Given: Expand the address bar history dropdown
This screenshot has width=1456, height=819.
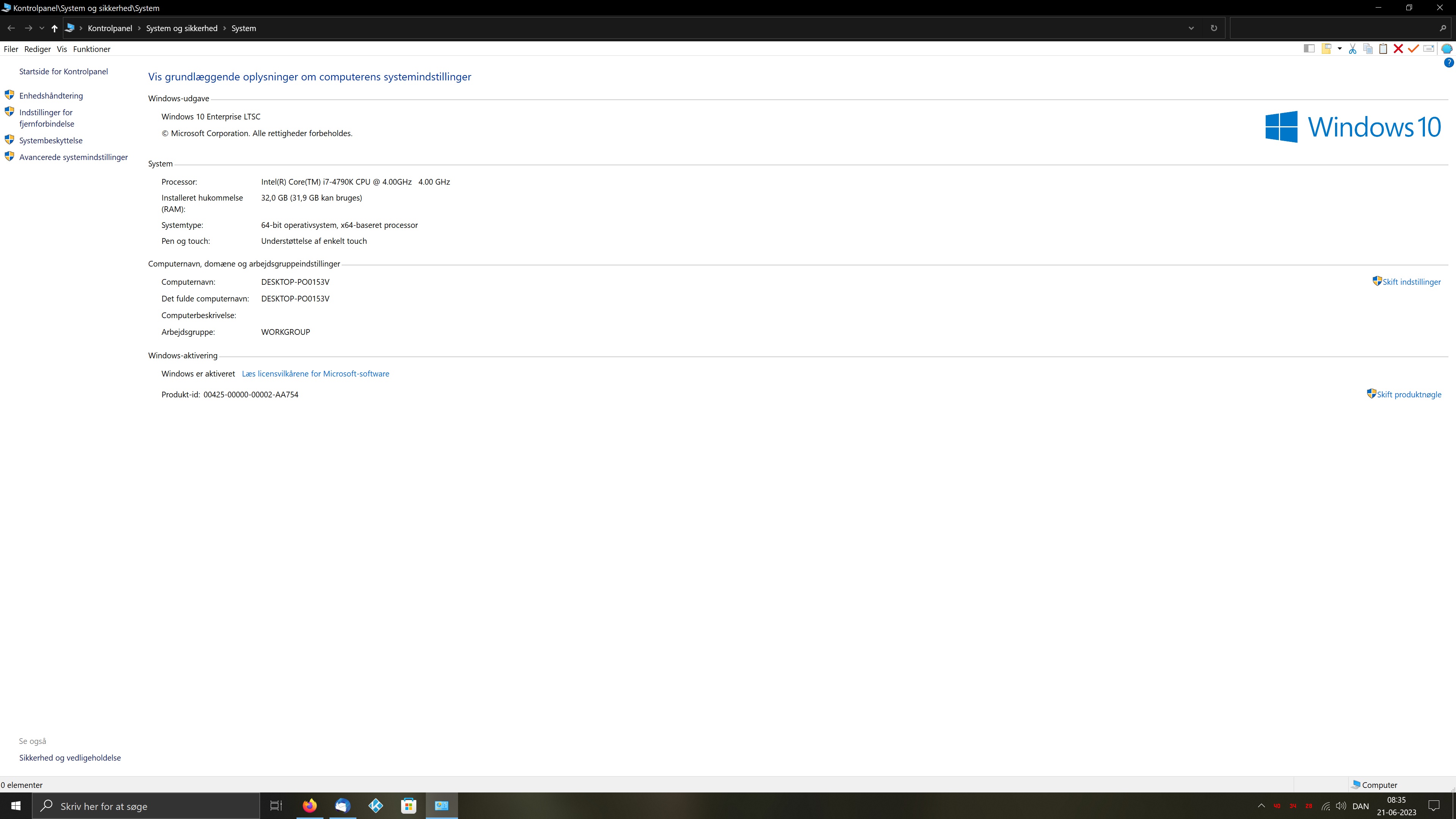Looking at the screenshot, I should point(1191,28).
